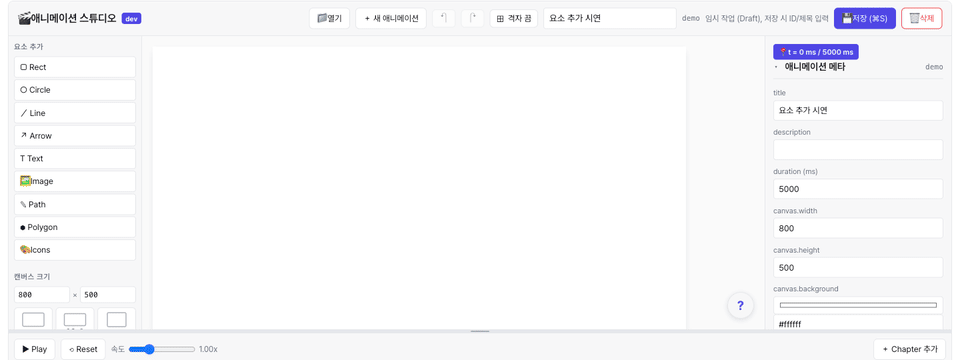Add an Image element
The image size is (960, 360).
pos(75,181)
